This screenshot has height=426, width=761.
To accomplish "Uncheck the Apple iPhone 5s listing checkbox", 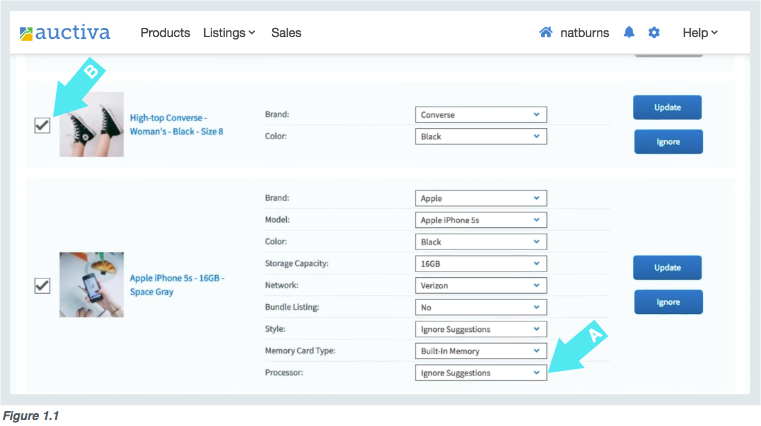I will (42, 285).
